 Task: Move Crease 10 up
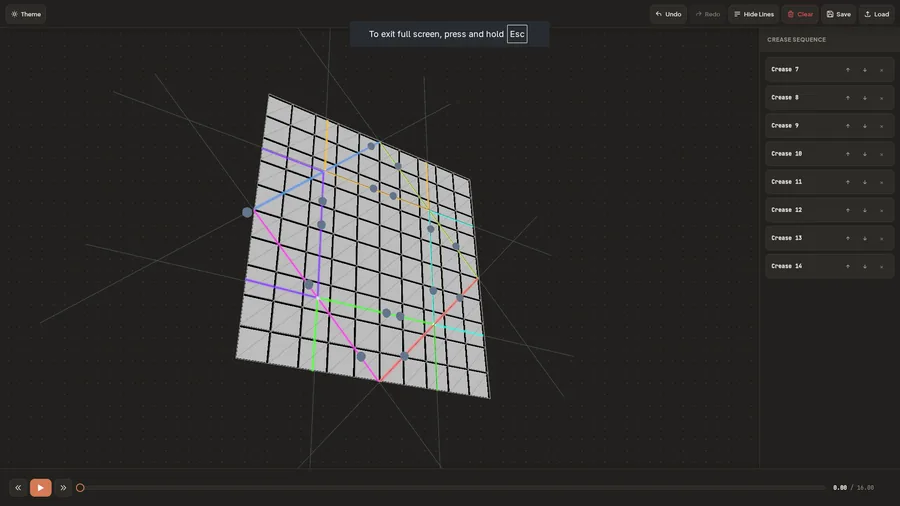848,154
